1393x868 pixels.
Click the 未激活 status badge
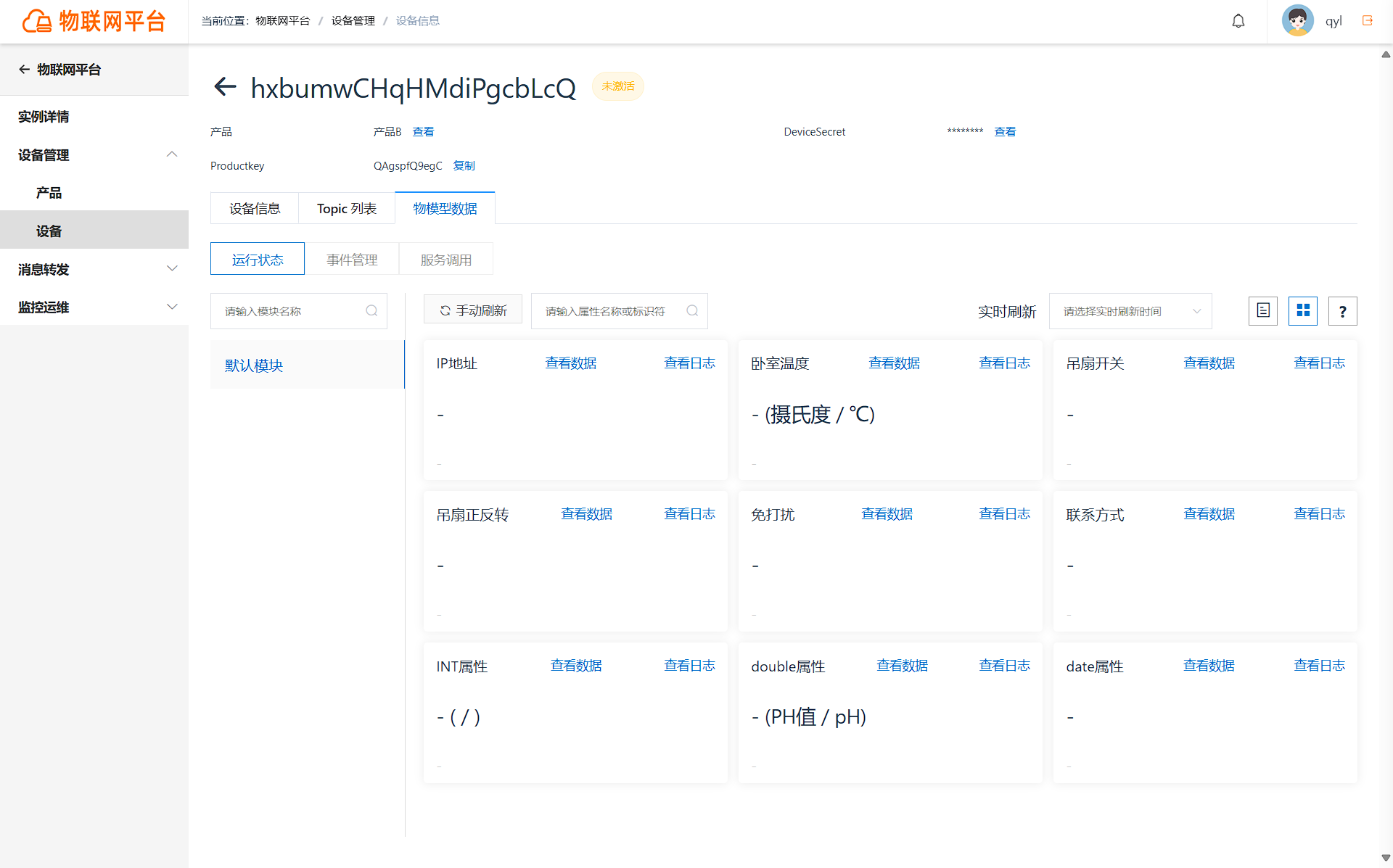tap(618, 86)
